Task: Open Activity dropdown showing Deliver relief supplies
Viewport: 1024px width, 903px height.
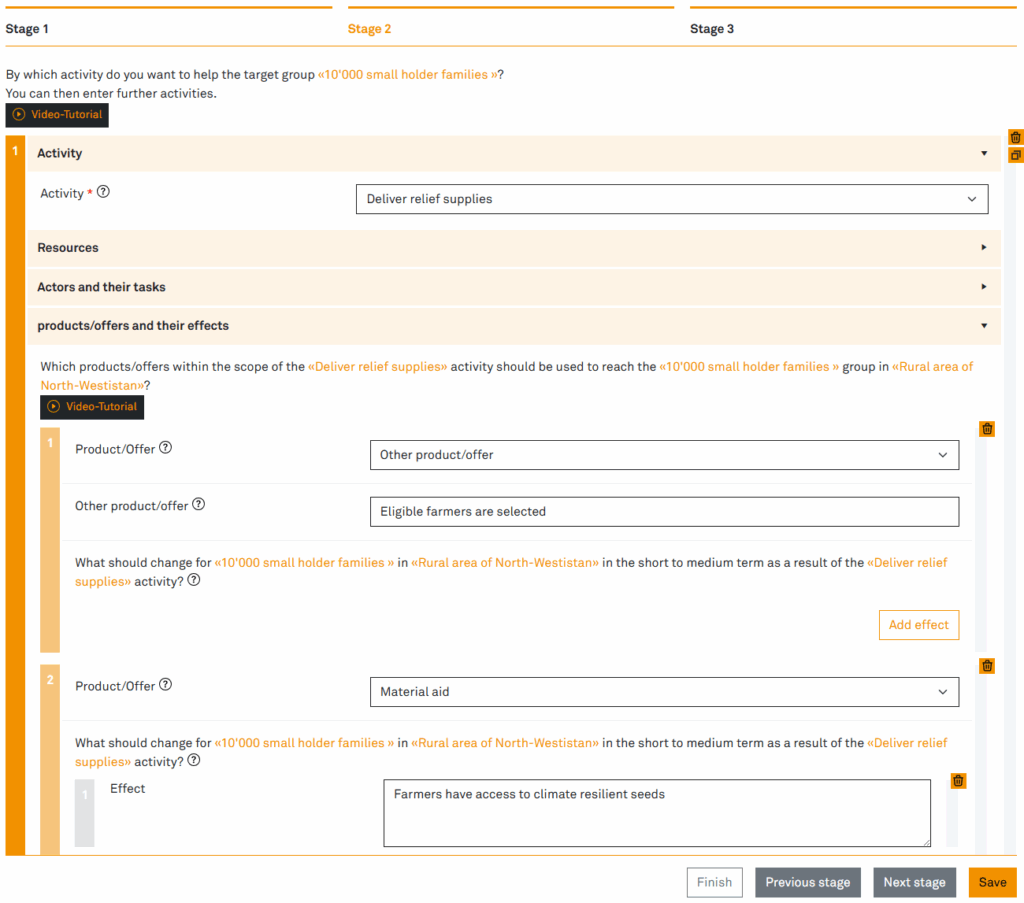Action: pyautogui.click(x=671, y=199)
